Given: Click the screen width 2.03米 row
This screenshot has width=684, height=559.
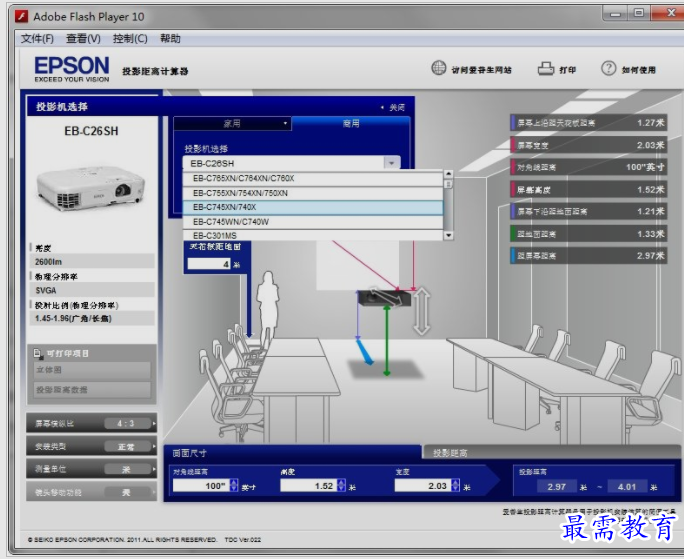Looking at the screenshot, I should pos(588,145).
